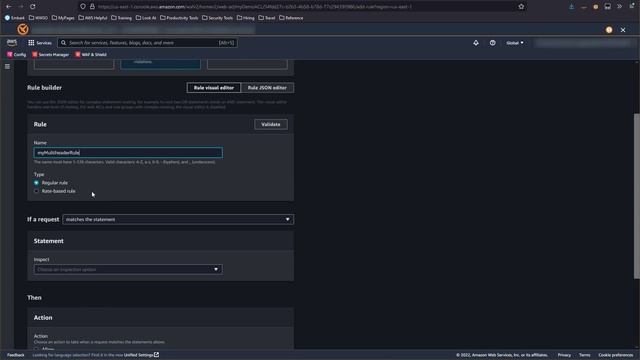Open the Terms footer link
The width and height of the screenshot is (640, 360).
pyautogui.click(x=584, y=355)
